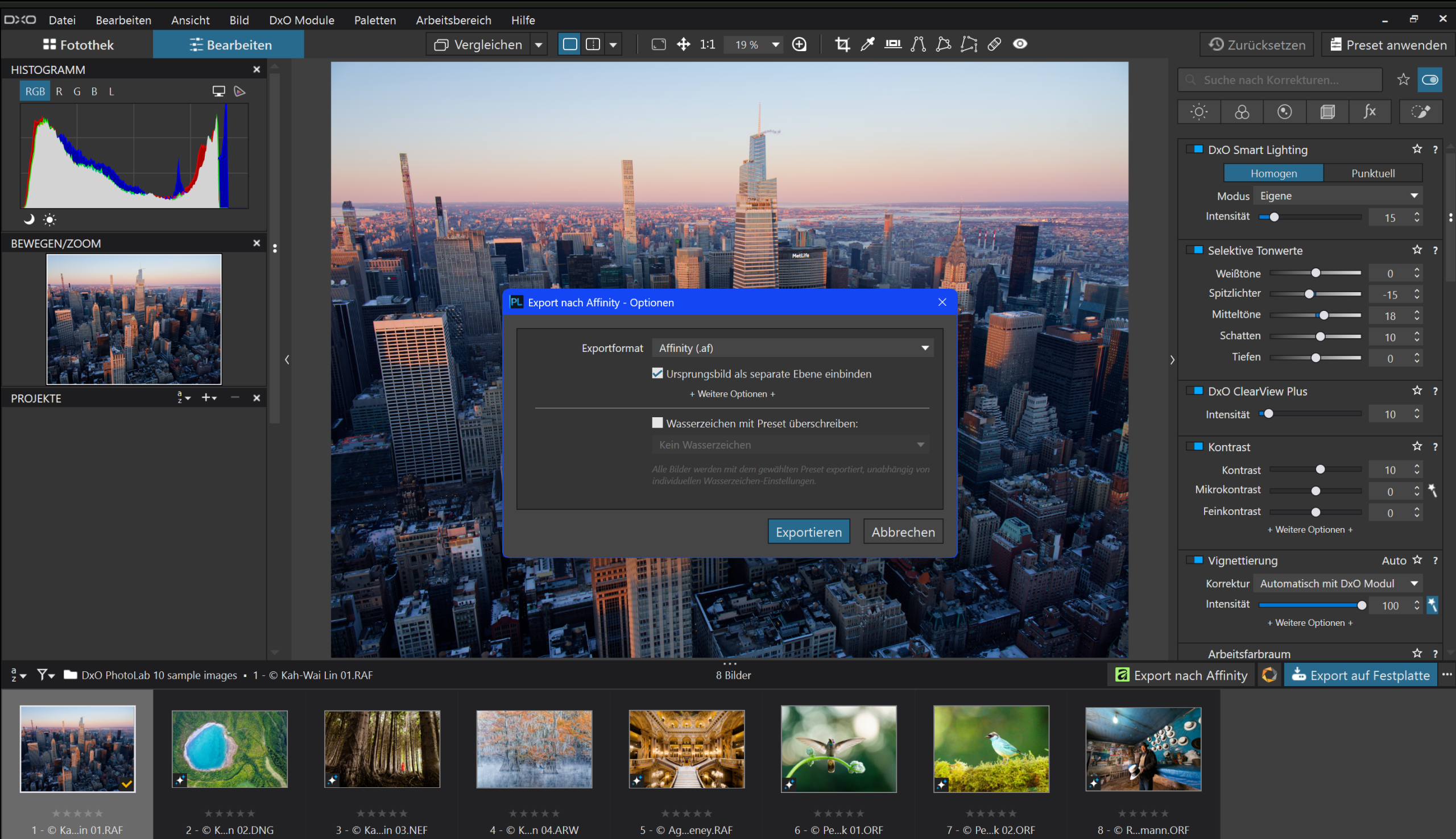Click Preset anwenden button
Viewport: 1456px width, 839px height.
pyautogui.click(x=1388, y=44)
